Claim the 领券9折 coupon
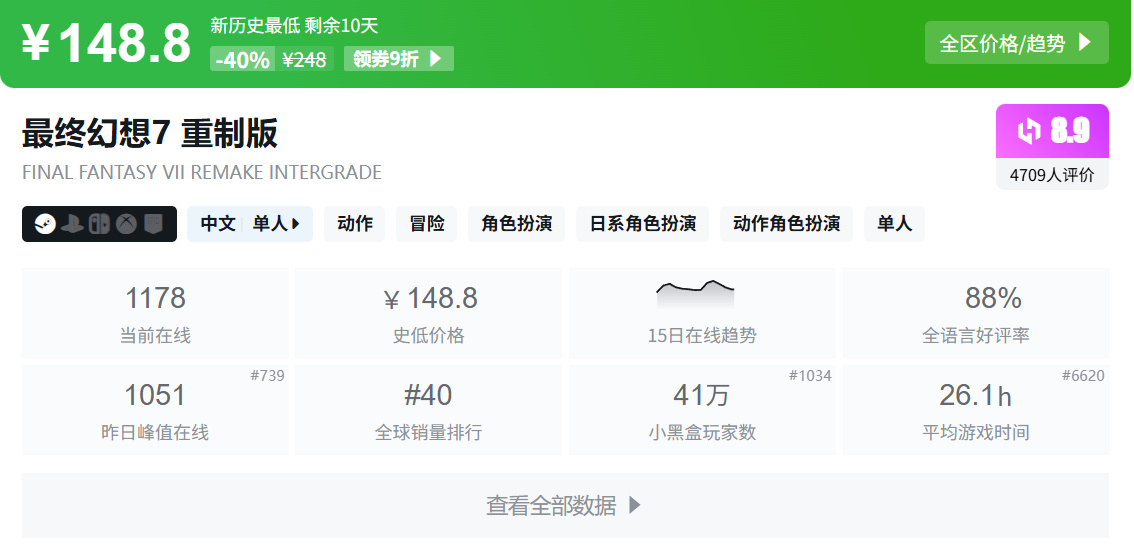This screenshot has width=1134, height=559. (398, 59)
